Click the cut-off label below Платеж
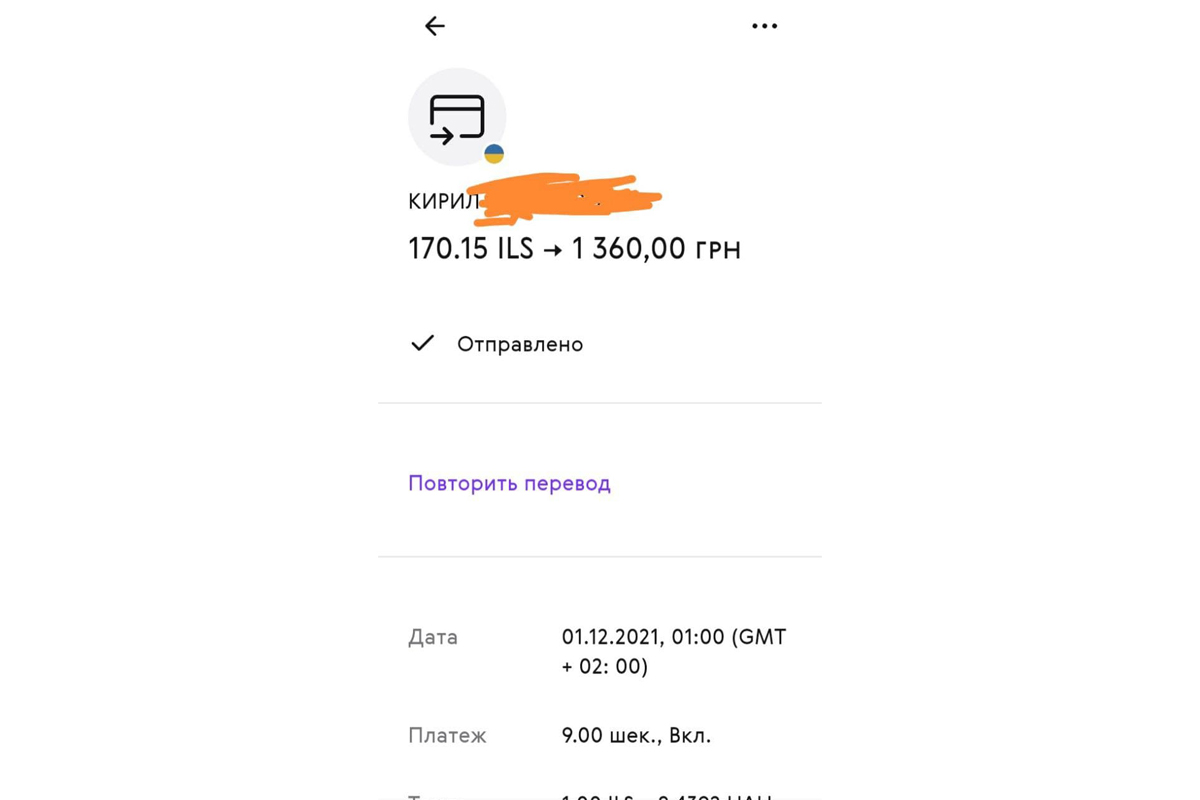 coord(416,796)
